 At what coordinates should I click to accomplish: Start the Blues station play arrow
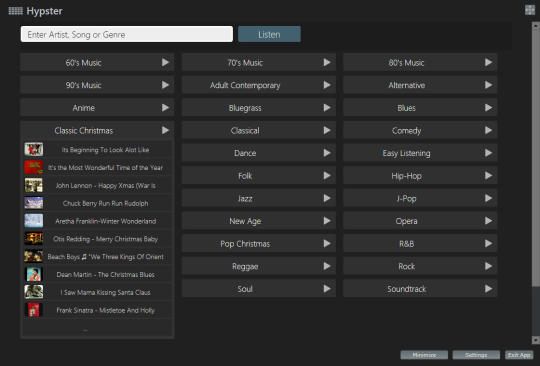tap(488, 108)
